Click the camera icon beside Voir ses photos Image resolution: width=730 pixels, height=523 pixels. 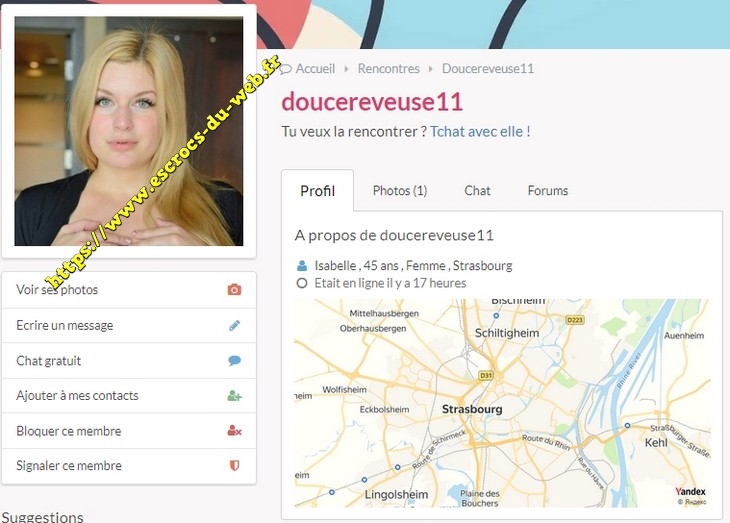[x=234, y=290]
